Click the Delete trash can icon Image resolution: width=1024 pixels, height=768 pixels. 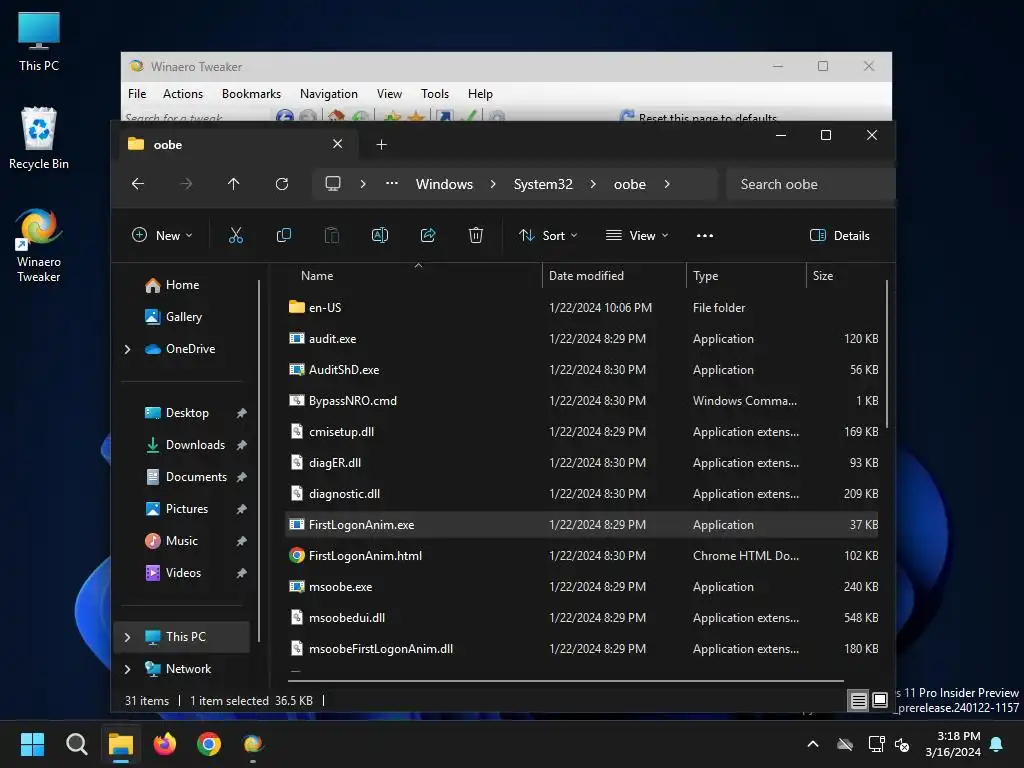[475, 235]
